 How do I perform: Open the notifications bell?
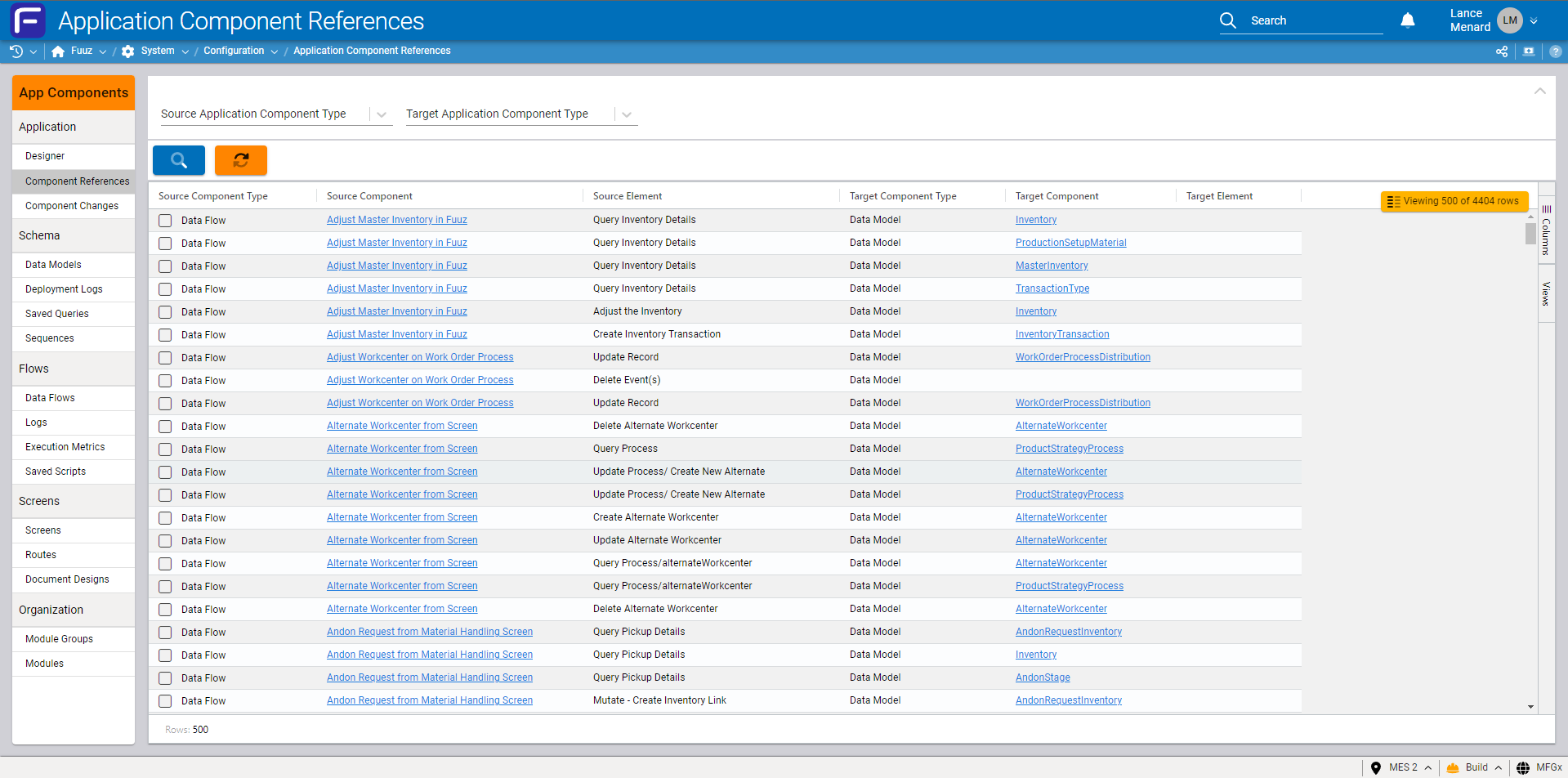coord(1407,20)
